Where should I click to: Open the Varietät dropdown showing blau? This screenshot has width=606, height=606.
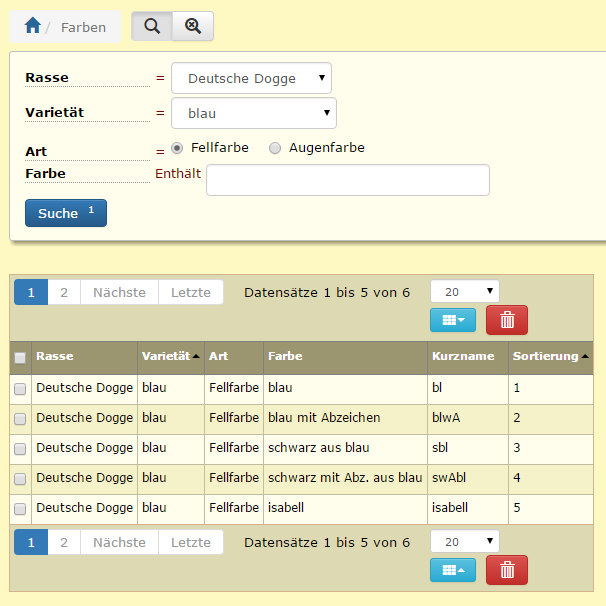[254, 114]
